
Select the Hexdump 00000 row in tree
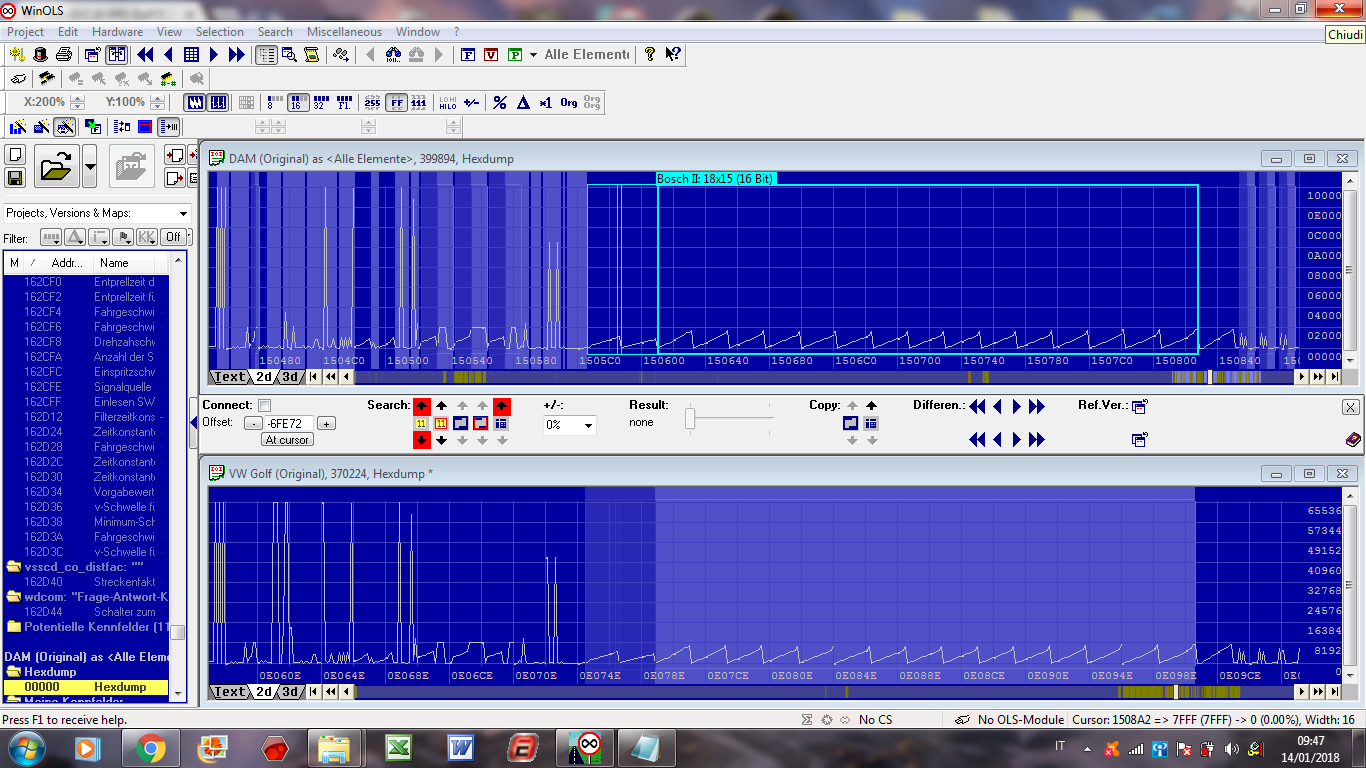87,687
